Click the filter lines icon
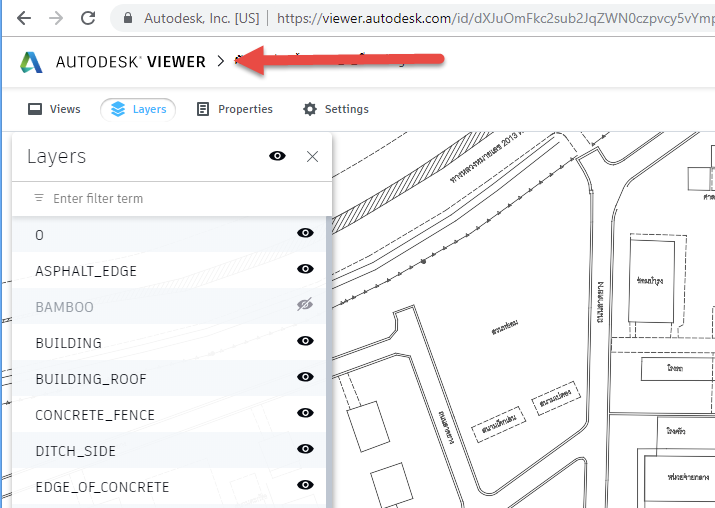 click(x=39, y=198)
